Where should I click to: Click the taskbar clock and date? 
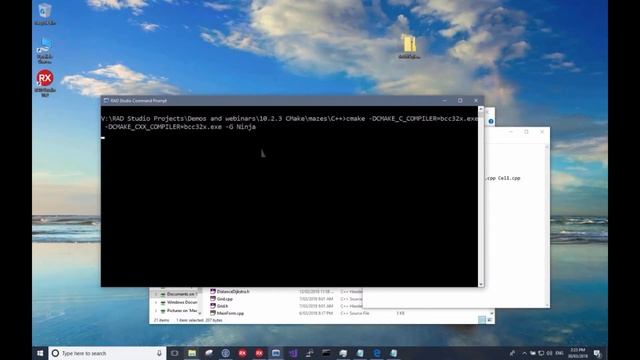[x=578, y=353]
